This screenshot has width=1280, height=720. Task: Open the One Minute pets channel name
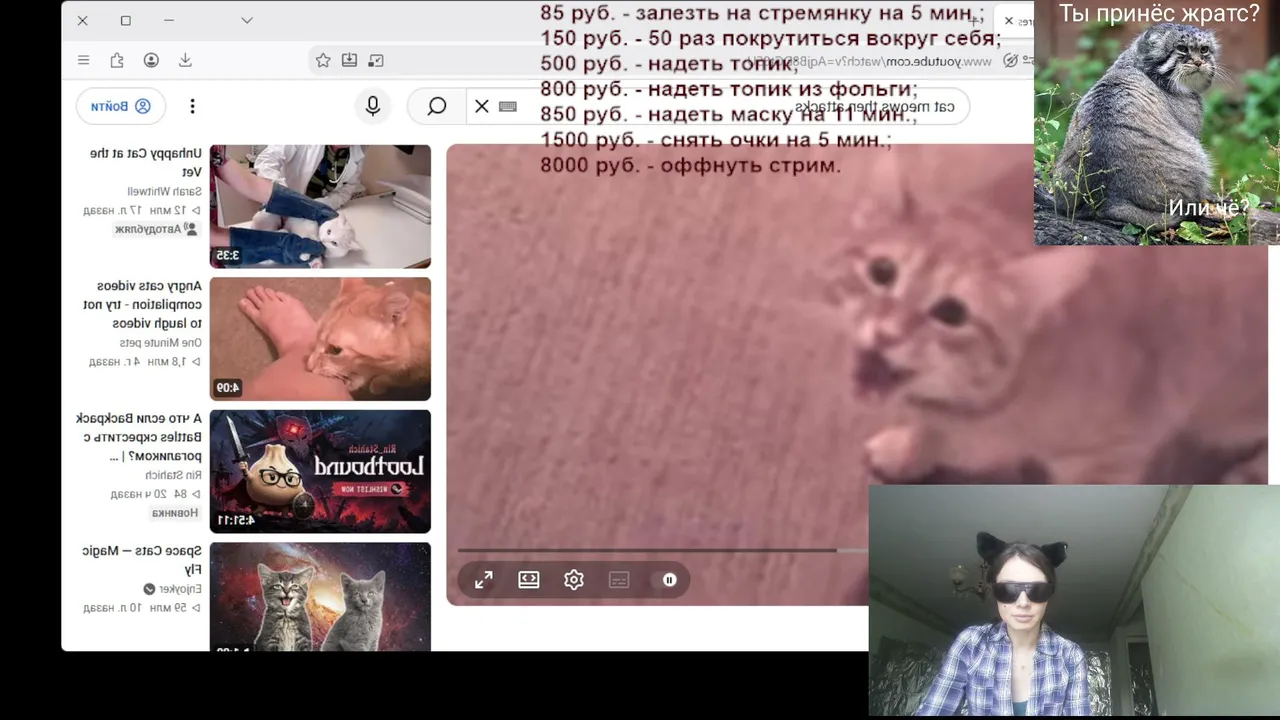tap(160, 343)
